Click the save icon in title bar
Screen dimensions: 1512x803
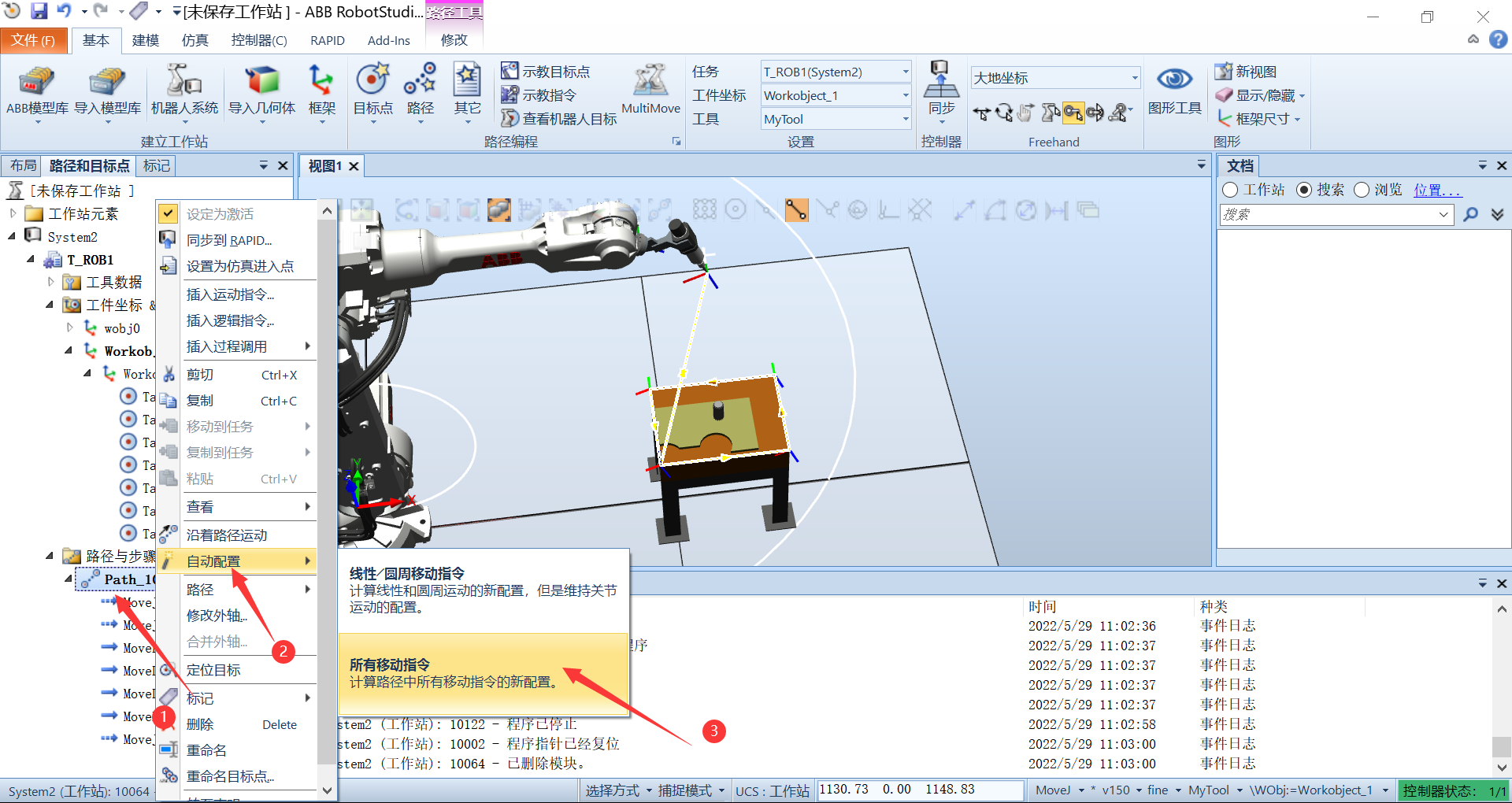coord(39,11)
